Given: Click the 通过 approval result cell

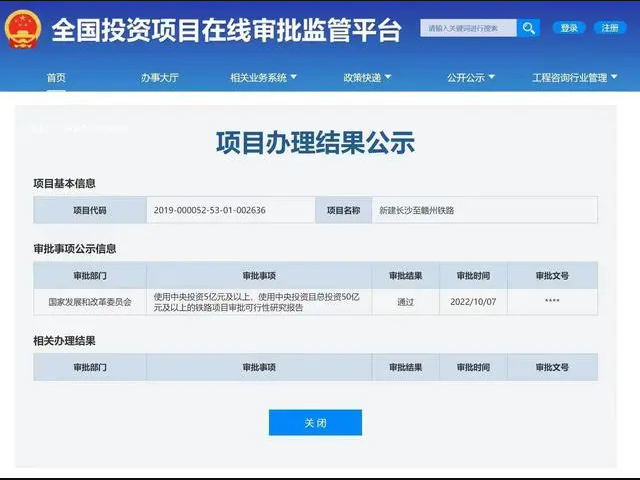Looking at the screenshot, I should [x=405, y=301].
